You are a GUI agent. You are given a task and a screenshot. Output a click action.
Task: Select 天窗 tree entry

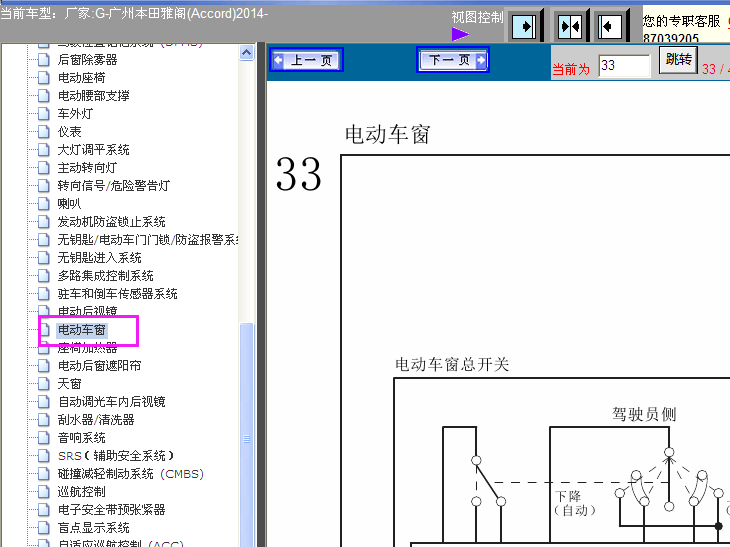(69, 384)
